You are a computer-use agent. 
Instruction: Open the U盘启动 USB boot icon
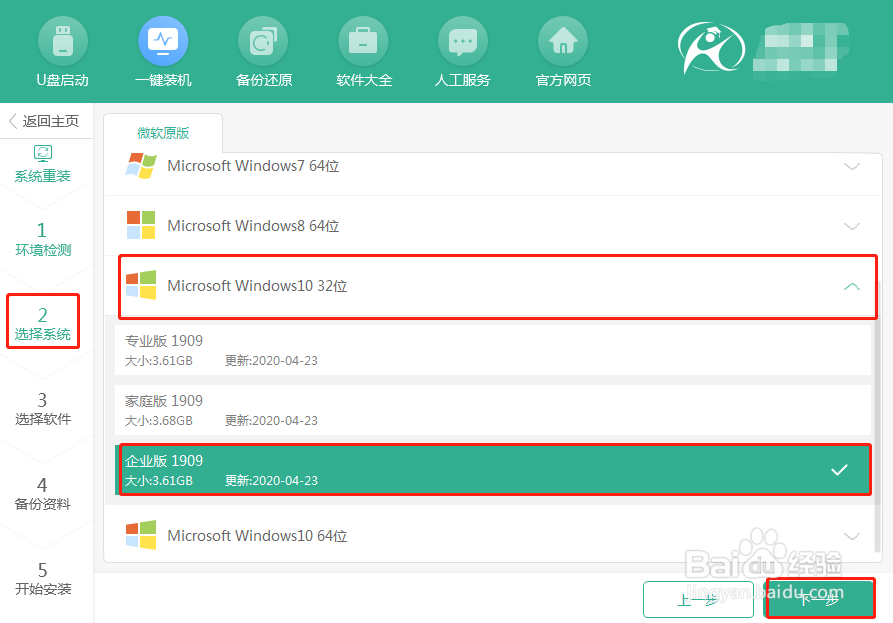(63, 42)
